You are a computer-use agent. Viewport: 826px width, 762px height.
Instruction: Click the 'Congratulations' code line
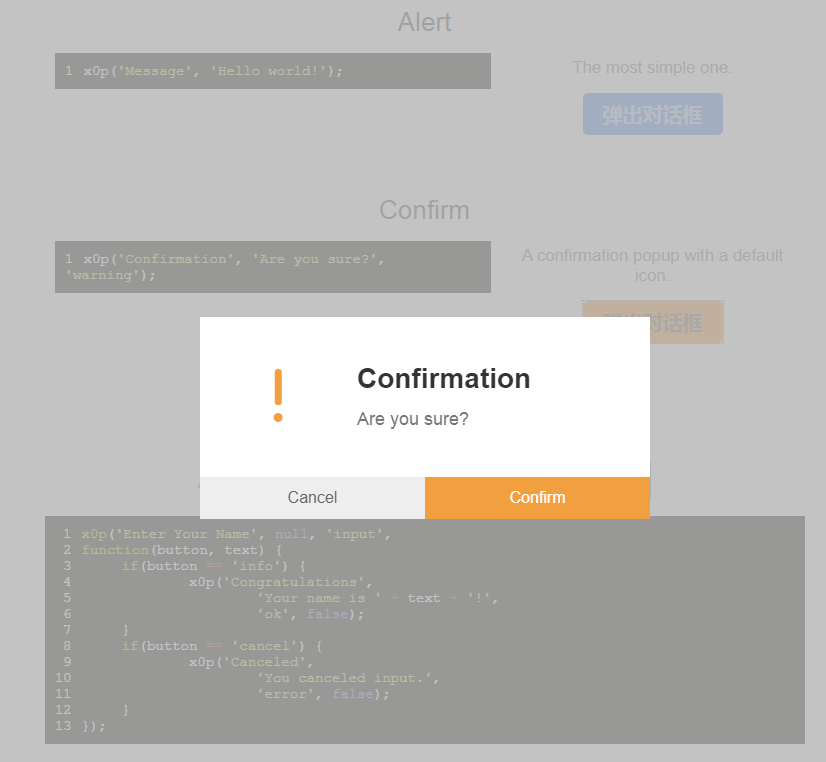click(281, 582)
